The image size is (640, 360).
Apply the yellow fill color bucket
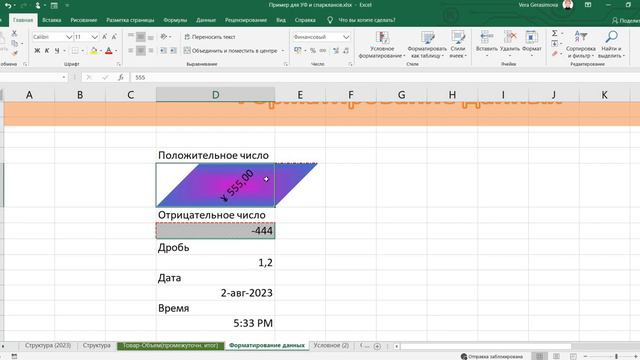point(93,51)
